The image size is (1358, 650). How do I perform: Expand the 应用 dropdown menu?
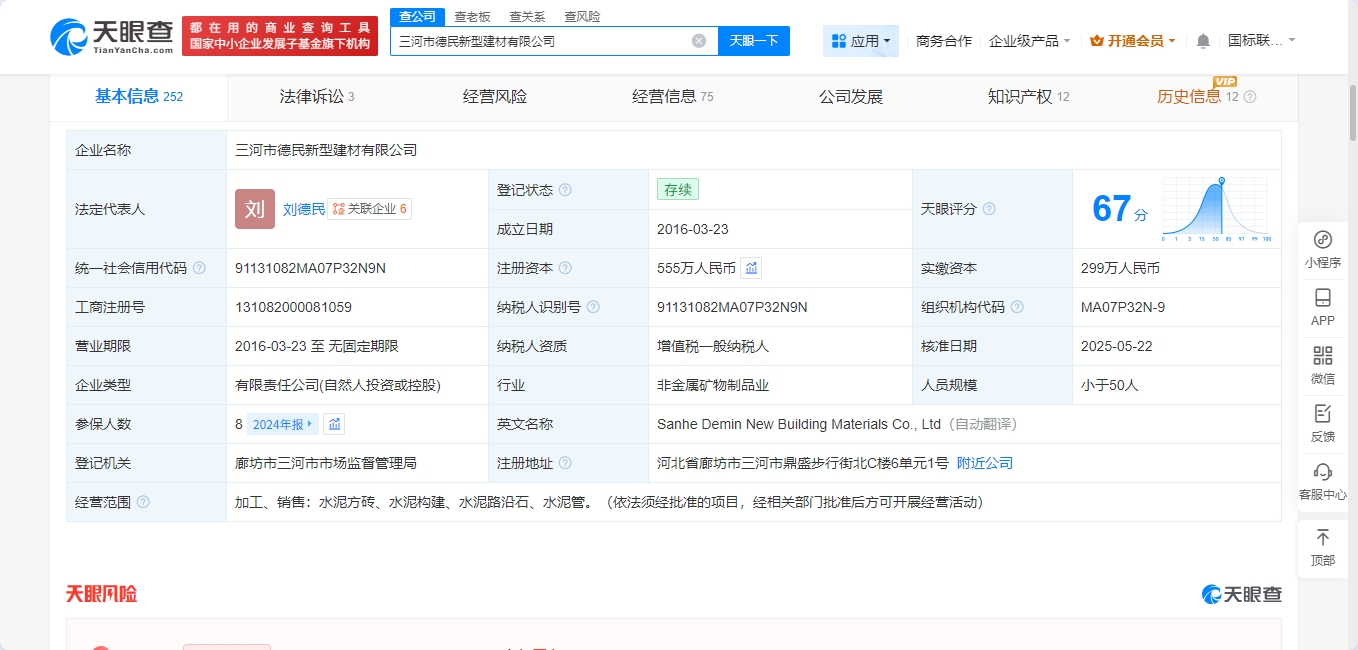pyautogui.click(x=860, y=41)
